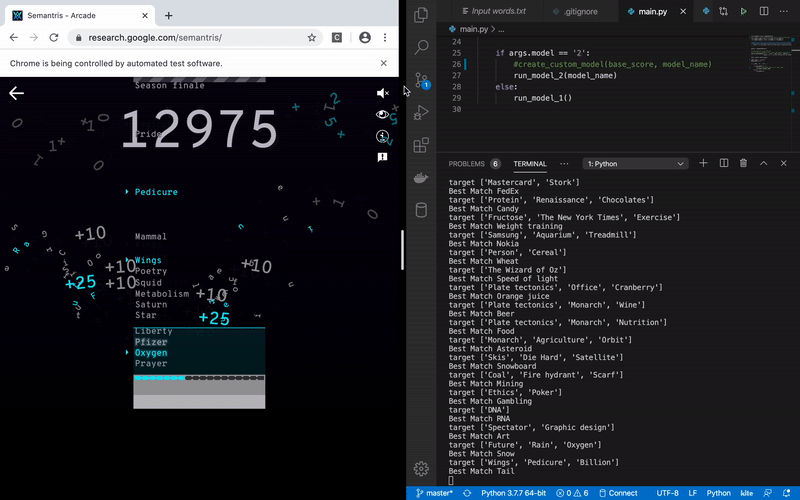Expand the main.py breadcrumb ellipsis

(501, 29)
